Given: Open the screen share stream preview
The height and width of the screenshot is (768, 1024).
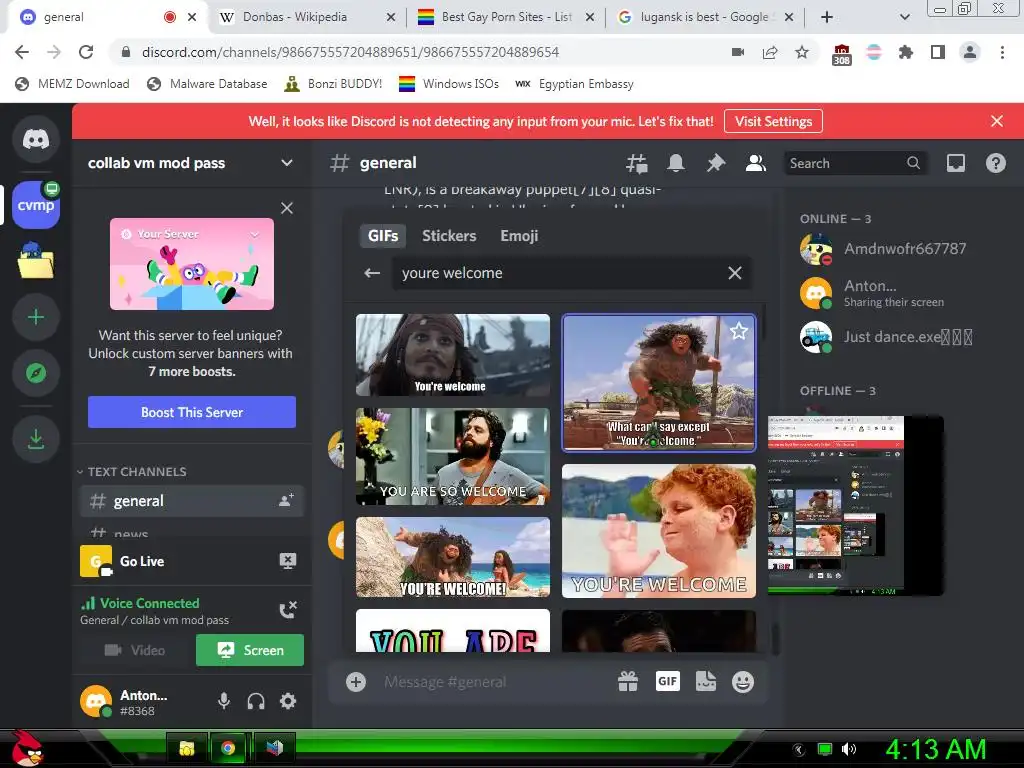Looking at the screenshot, I should point(856,505).
